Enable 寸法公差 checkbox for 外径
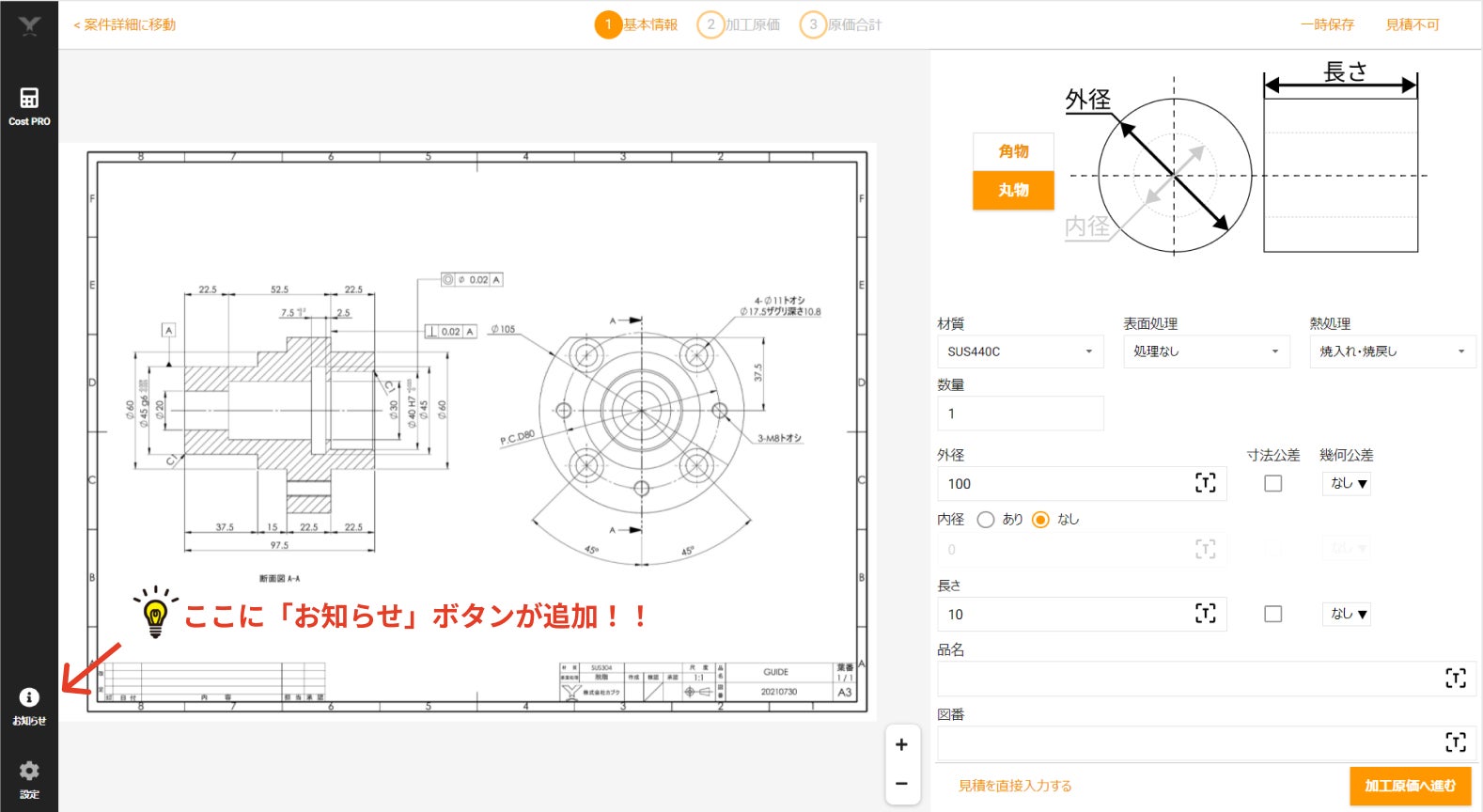1483x812 pixels. (1273, 483)
